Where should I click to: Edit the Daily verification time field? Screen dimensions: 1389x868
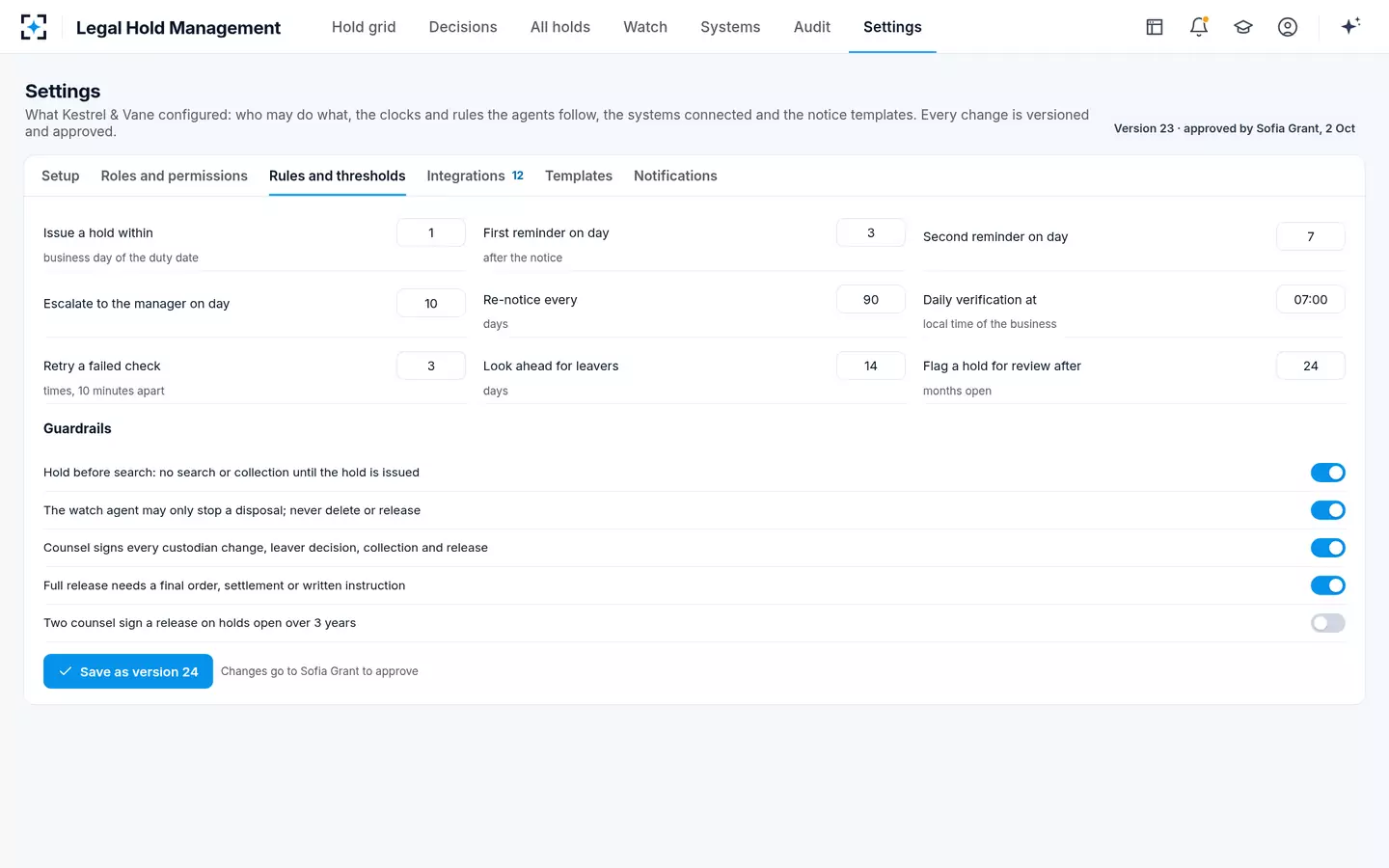[1311, 299]
